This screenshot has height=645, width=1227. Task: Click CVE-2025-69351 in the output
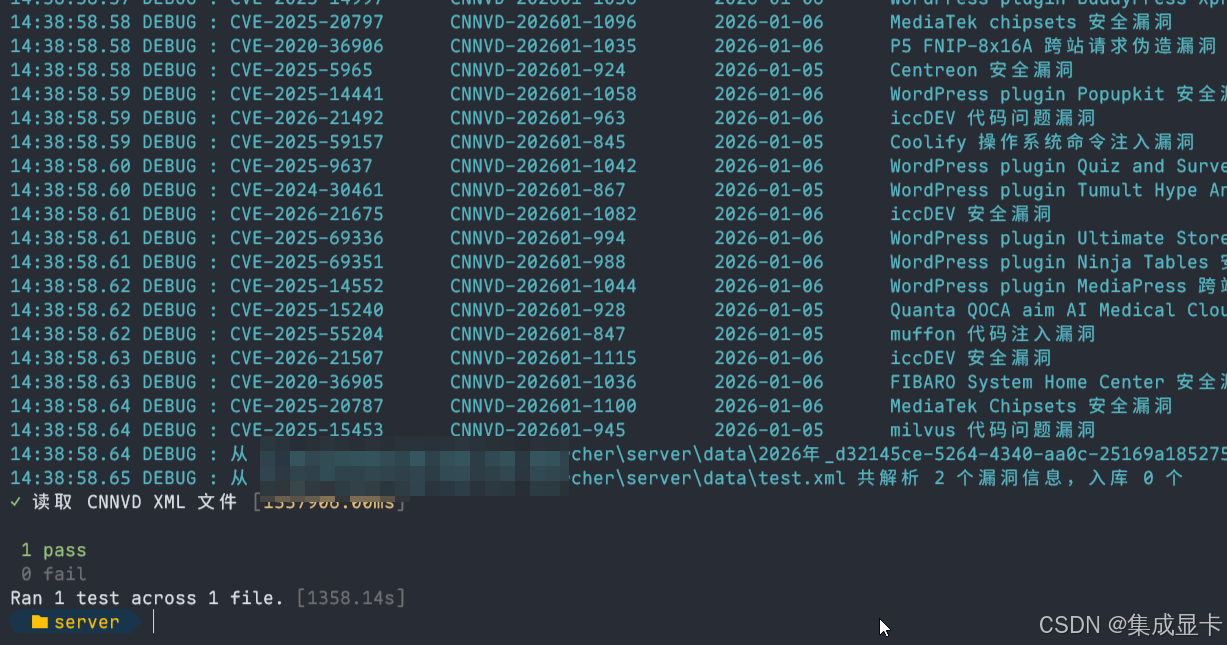click(x=306, y=262)
